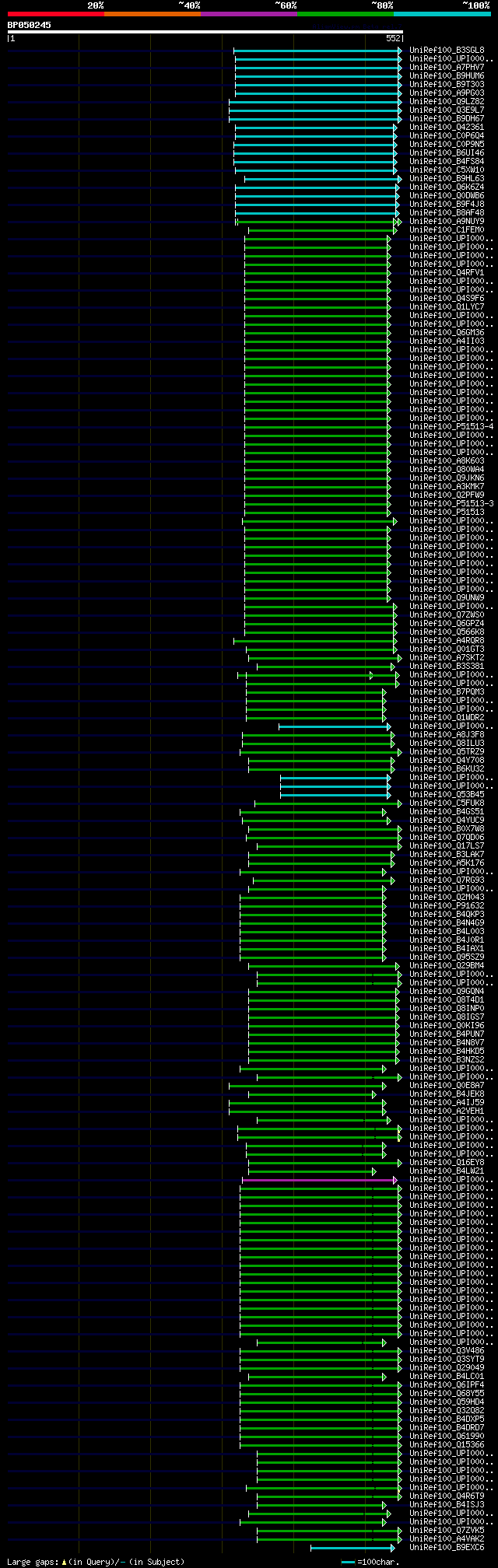The width and height of the screenshot is (498, 1568).
Task: Select the UniRef100_Q4S9F6 label
Action: point(447,299)
